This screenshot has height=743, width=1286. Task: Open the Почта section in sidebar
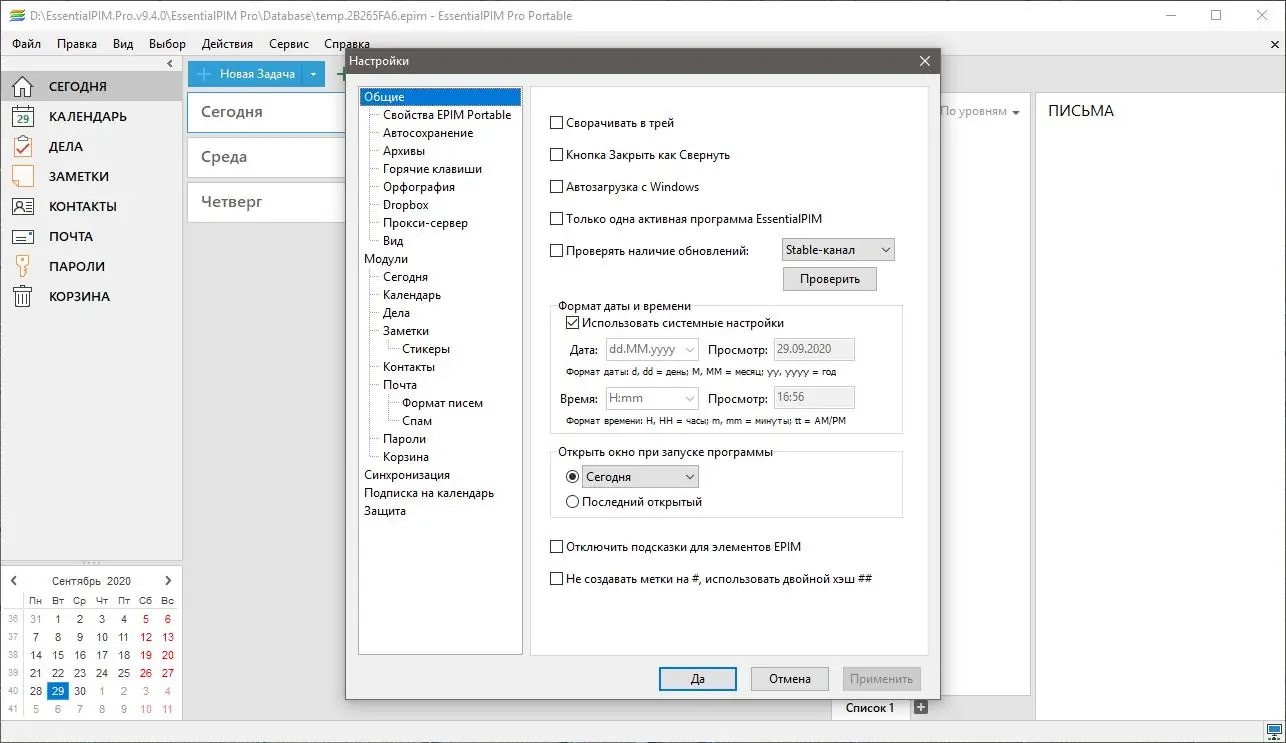point(68,236)
